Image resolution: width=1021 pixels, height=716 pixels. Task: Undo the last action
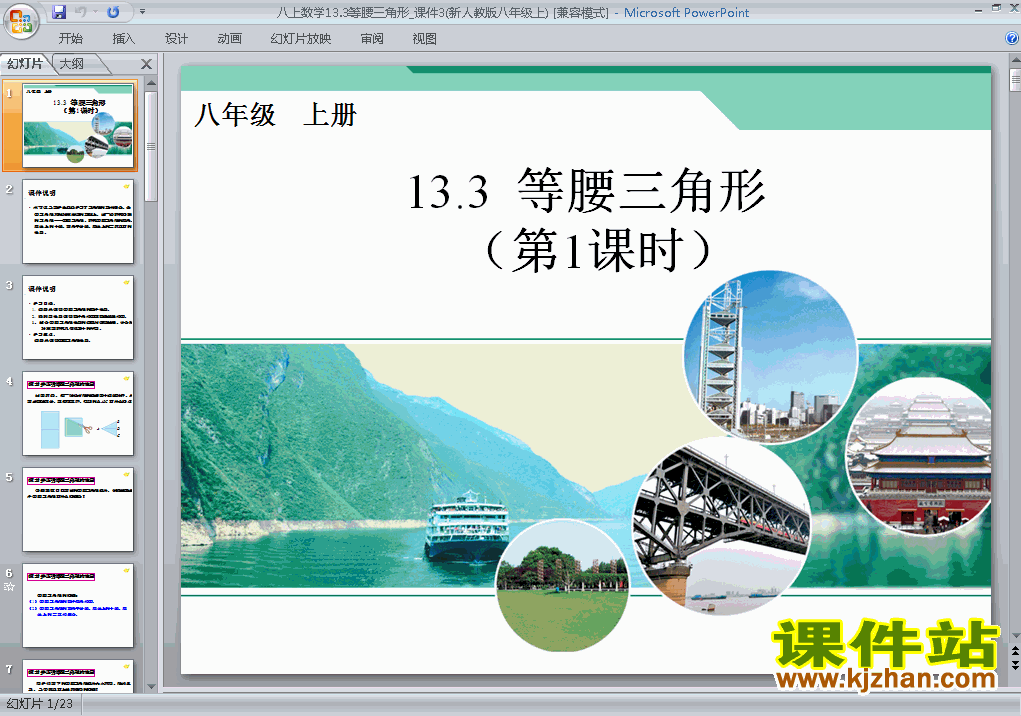coord(81,12)
